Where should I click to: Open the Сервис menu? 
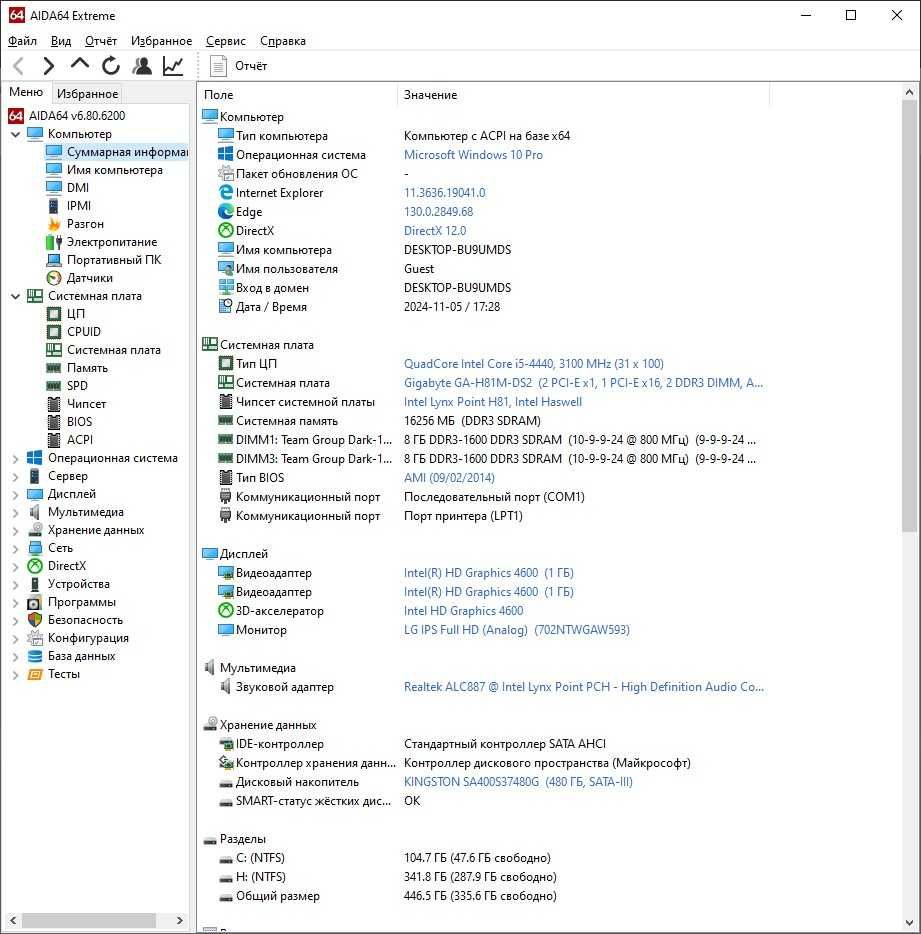click(226, 41)
